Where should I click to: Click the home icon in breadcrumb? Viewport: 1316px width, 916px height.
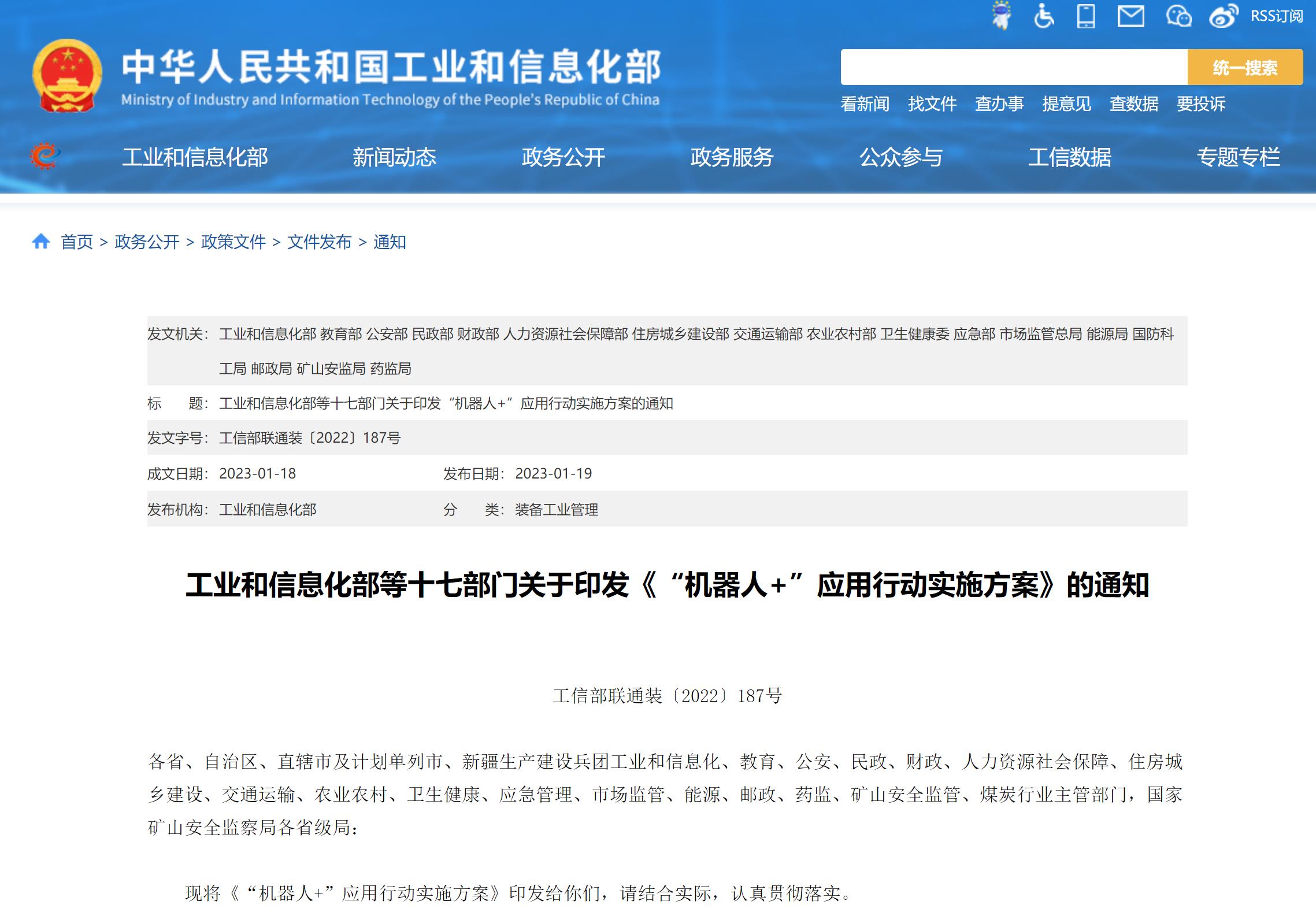point(41,241)
